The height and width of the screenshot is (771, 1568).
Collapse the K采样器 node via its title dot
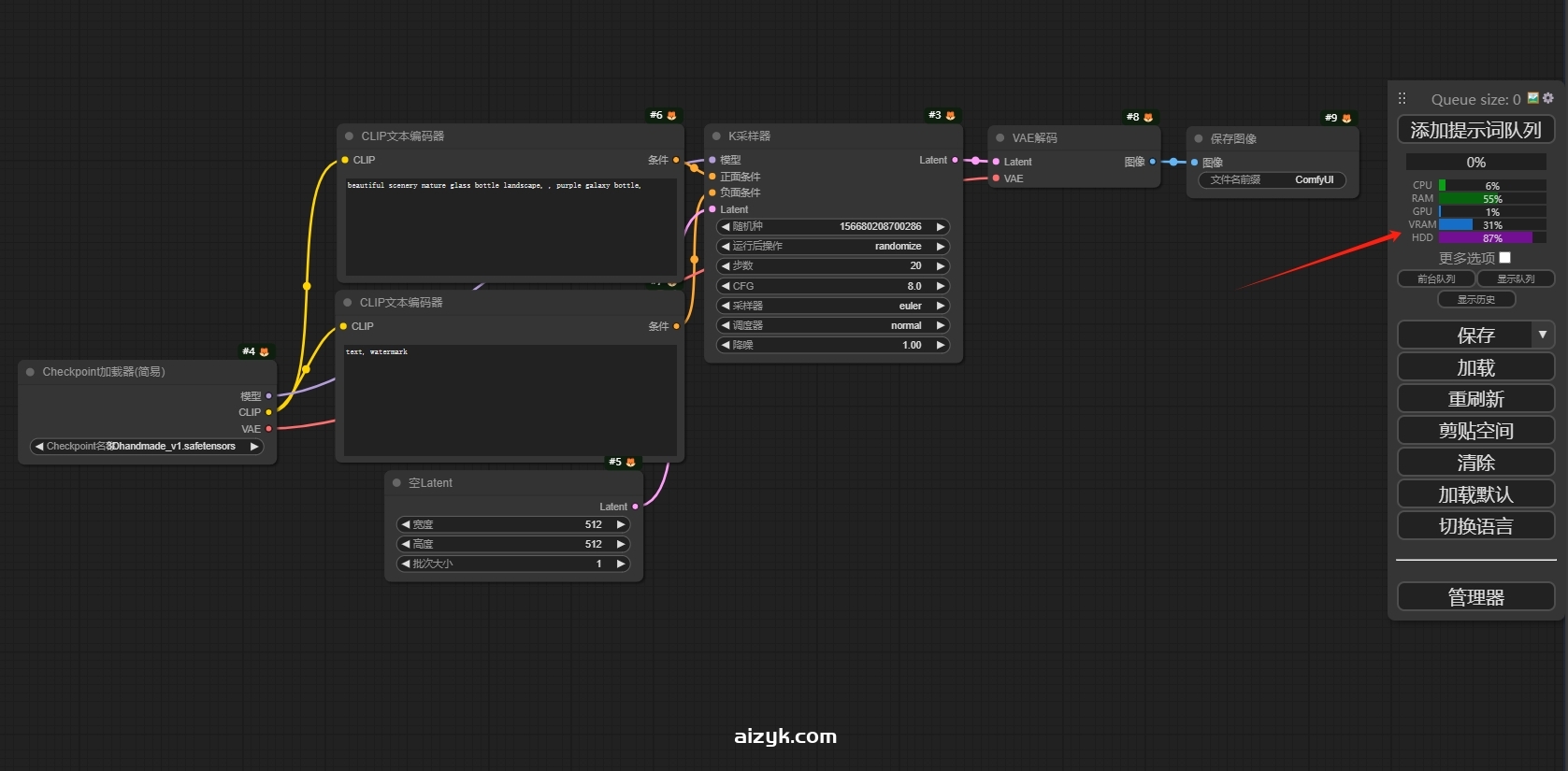(716, 136)
